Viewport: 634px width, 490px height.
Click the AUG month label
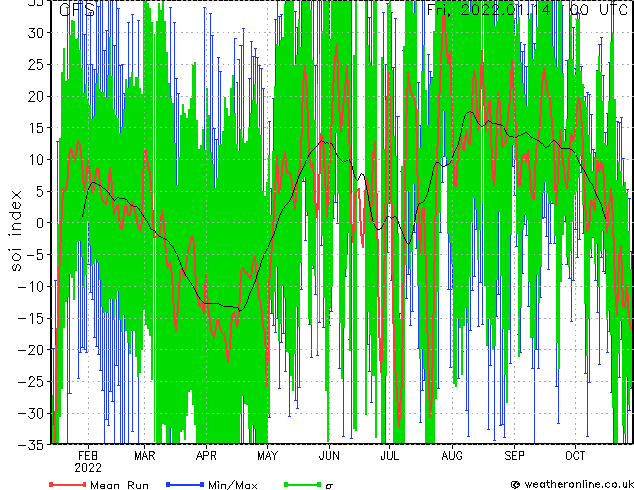tap(452, 456)
